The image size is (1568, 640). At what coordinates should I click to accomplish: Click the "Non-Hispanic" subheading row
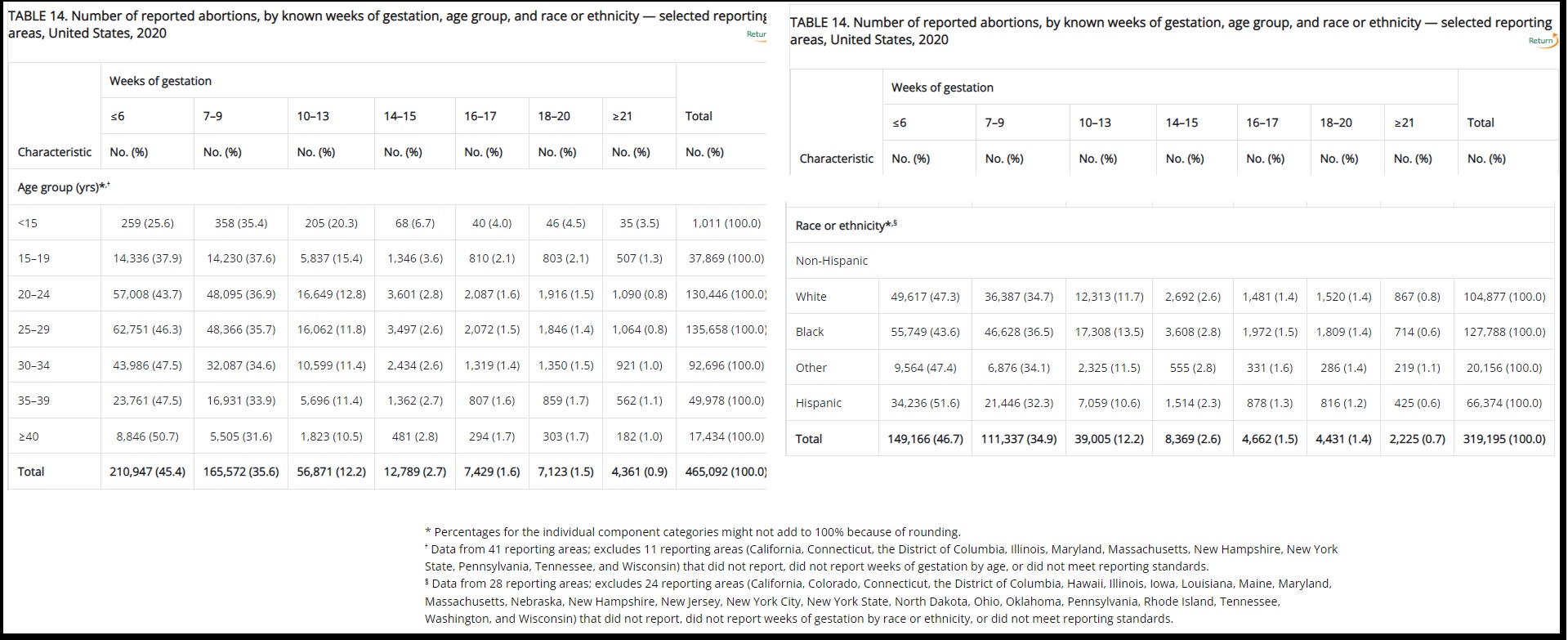pos(832,261)
